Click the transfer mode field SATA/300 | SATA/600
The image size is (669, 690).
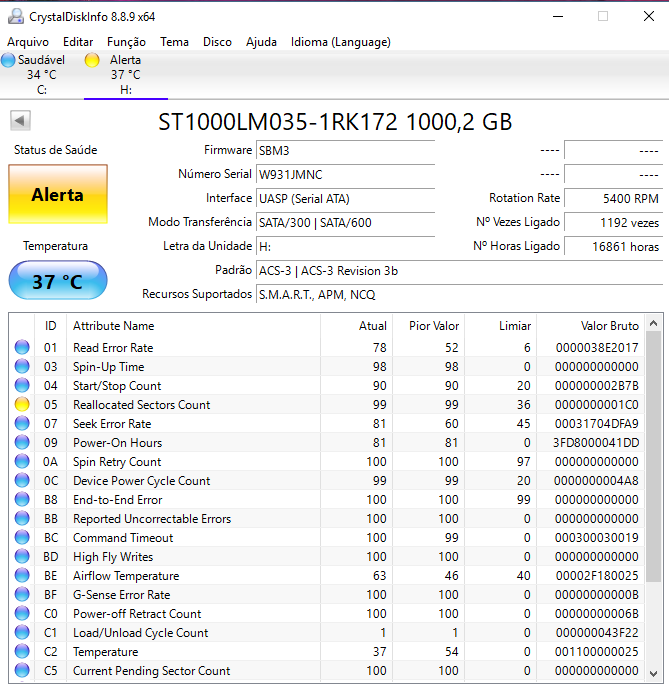pos(346,222)
